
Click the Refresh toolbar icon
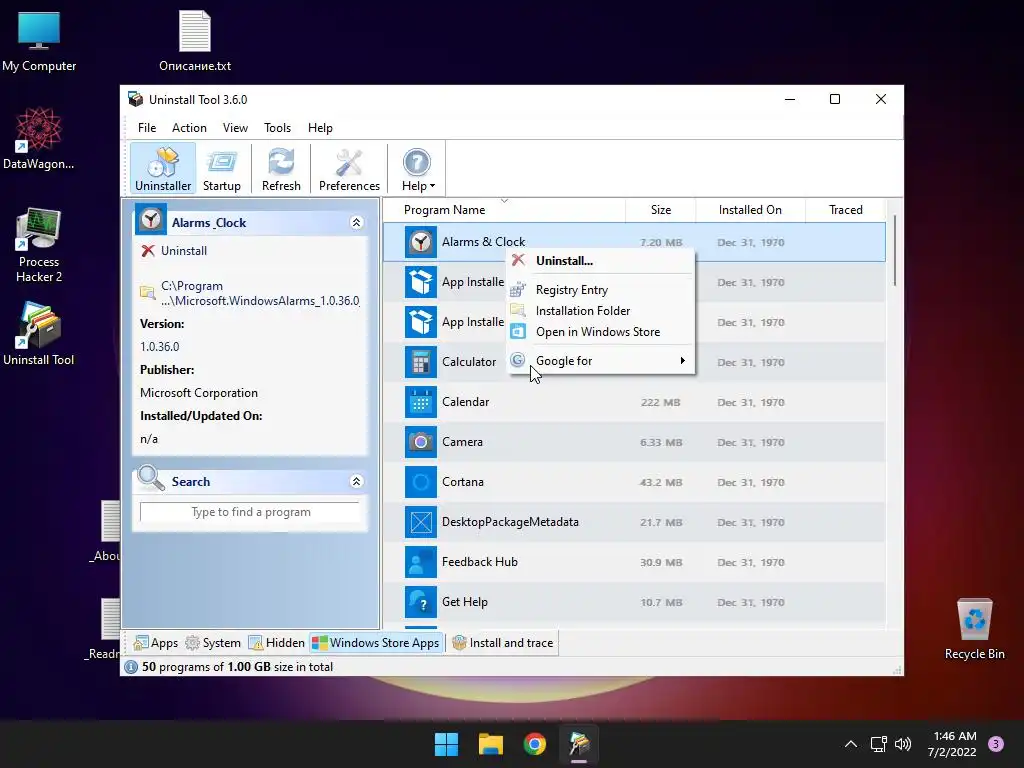281,169
